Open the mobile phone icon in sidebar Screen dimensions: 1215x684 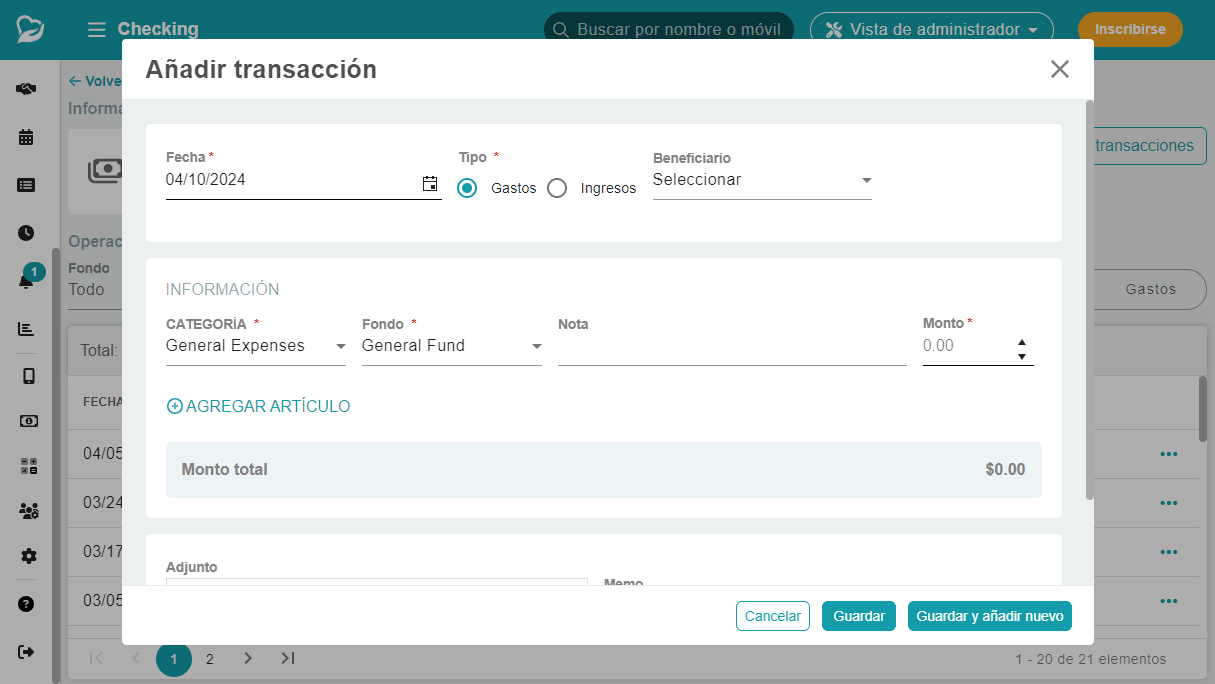[x=28, y=376]
